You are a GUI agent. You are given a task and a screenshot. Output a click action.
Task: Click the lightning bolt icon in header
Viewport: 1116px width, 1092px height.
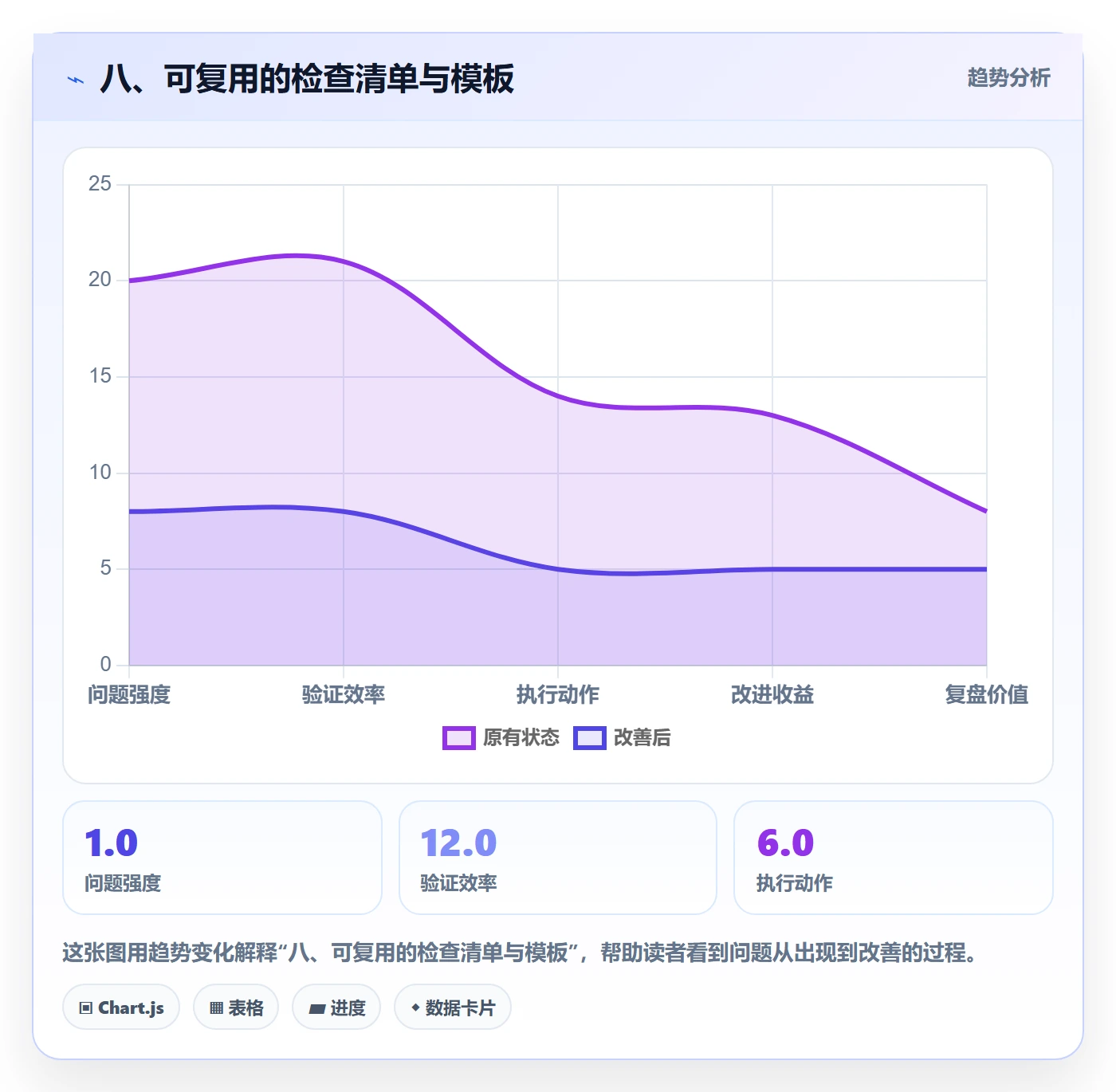pos(75,80)
